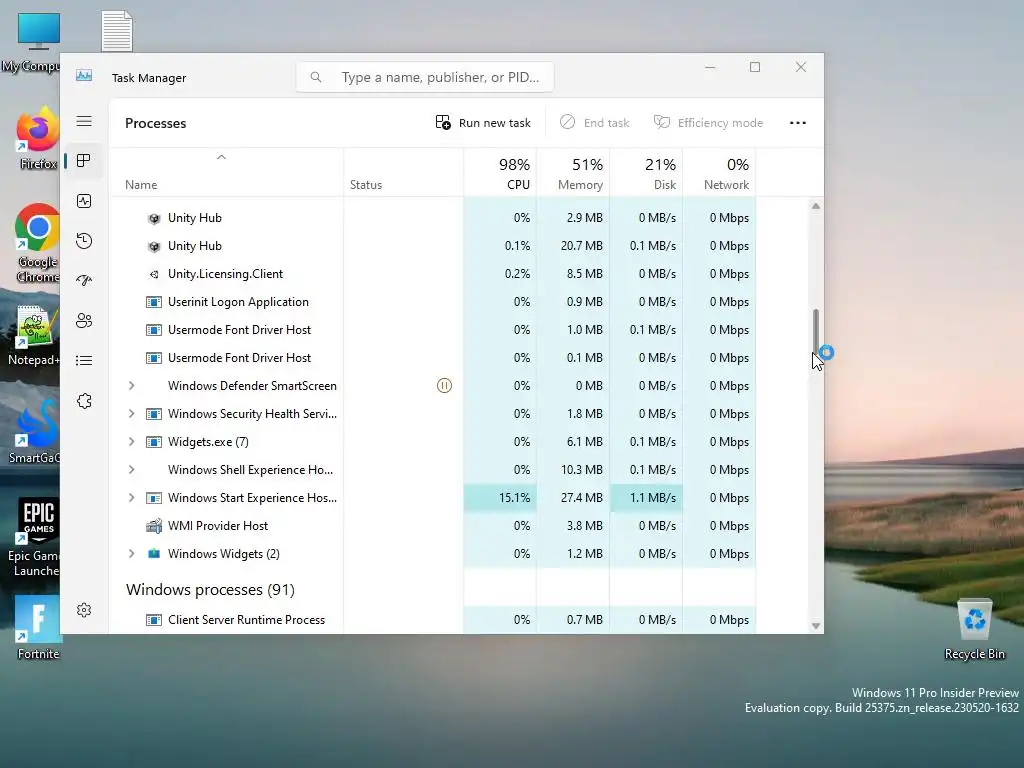
Task: Click the 20.7 MB memory cell for Unity Hub
Action: tap(573, 246)
